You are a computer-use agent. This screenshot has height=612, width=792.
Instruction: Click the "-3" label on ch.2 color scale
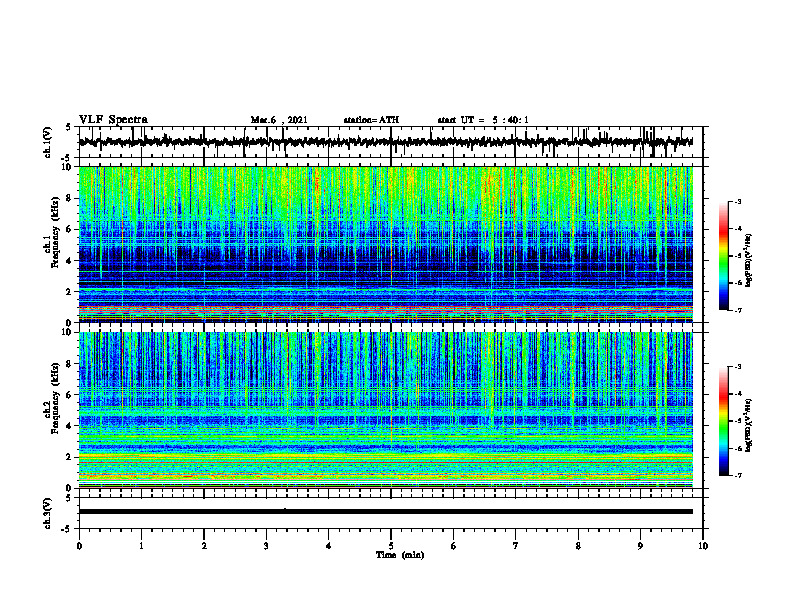click(738, 367)
